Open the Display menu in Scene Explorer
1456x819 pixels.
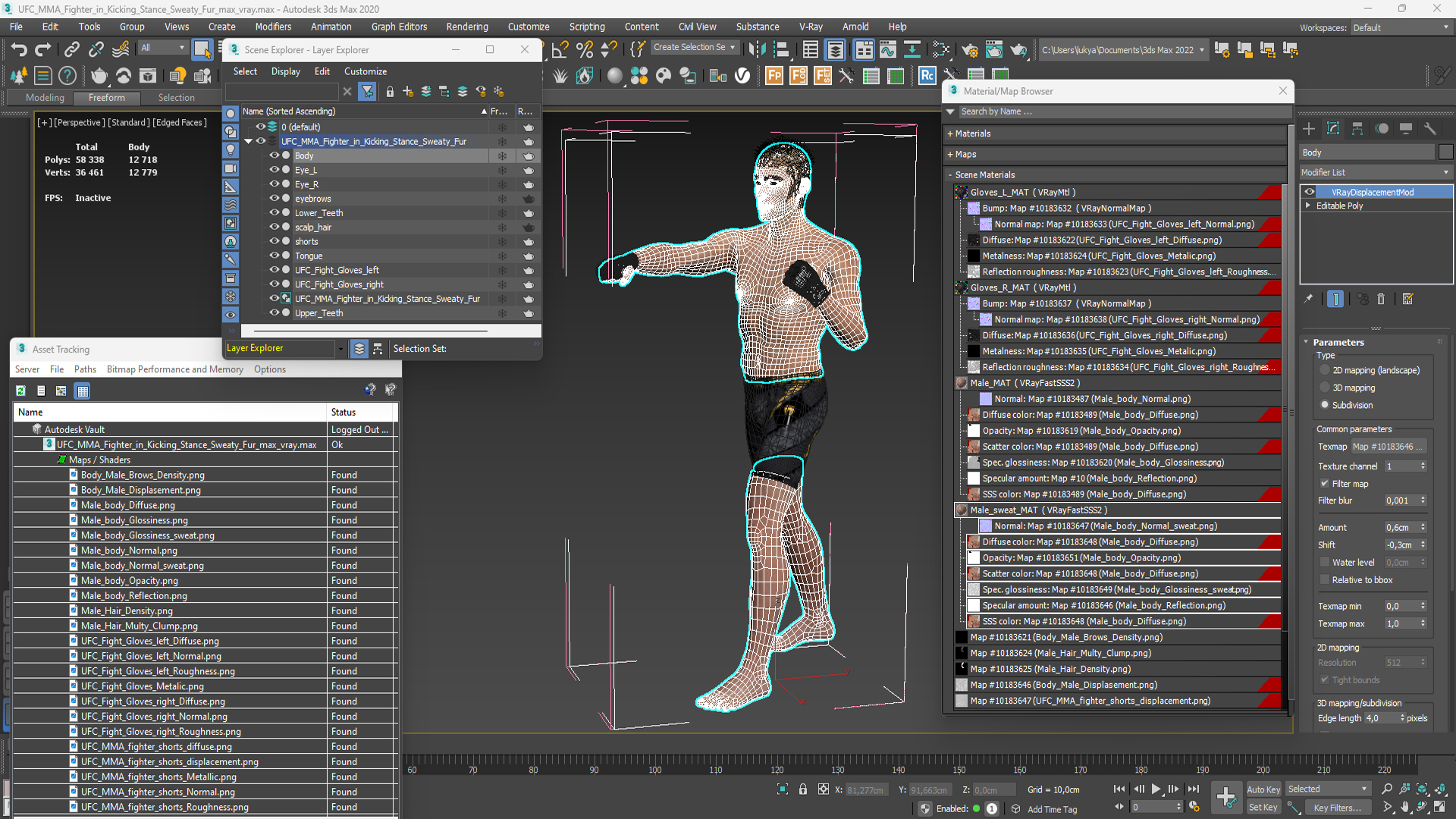285,71
